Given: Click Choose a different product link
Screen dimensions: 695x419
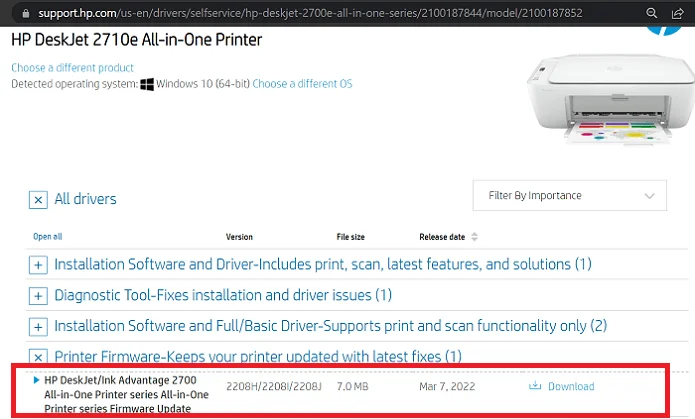Looking at the screenshot, I should pos(72,68).
